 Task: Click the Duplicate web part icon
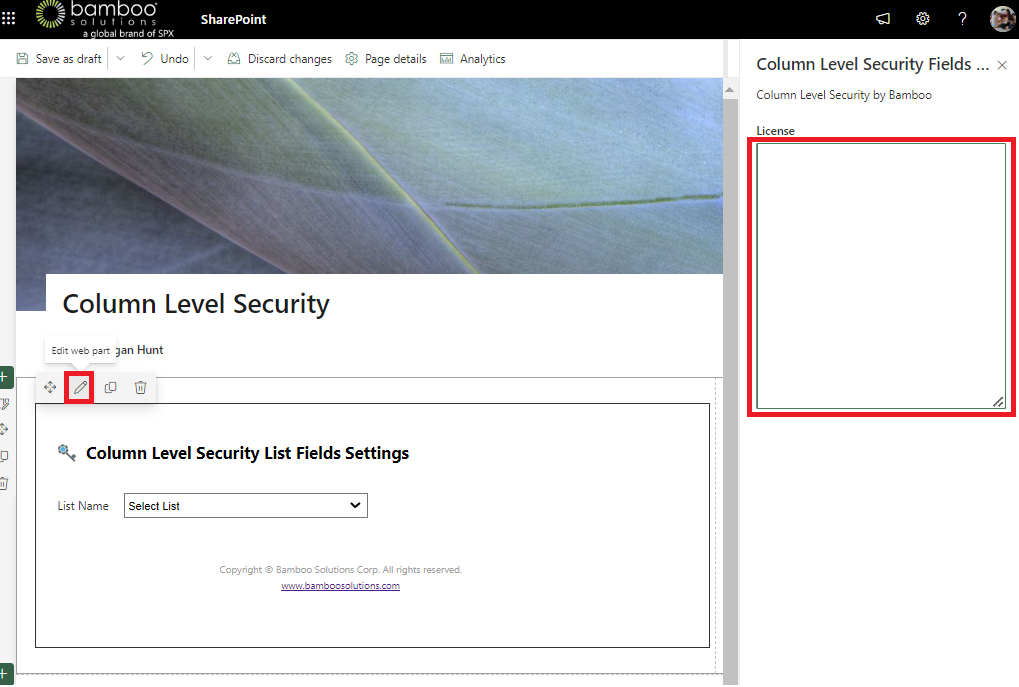coord(110,387)
